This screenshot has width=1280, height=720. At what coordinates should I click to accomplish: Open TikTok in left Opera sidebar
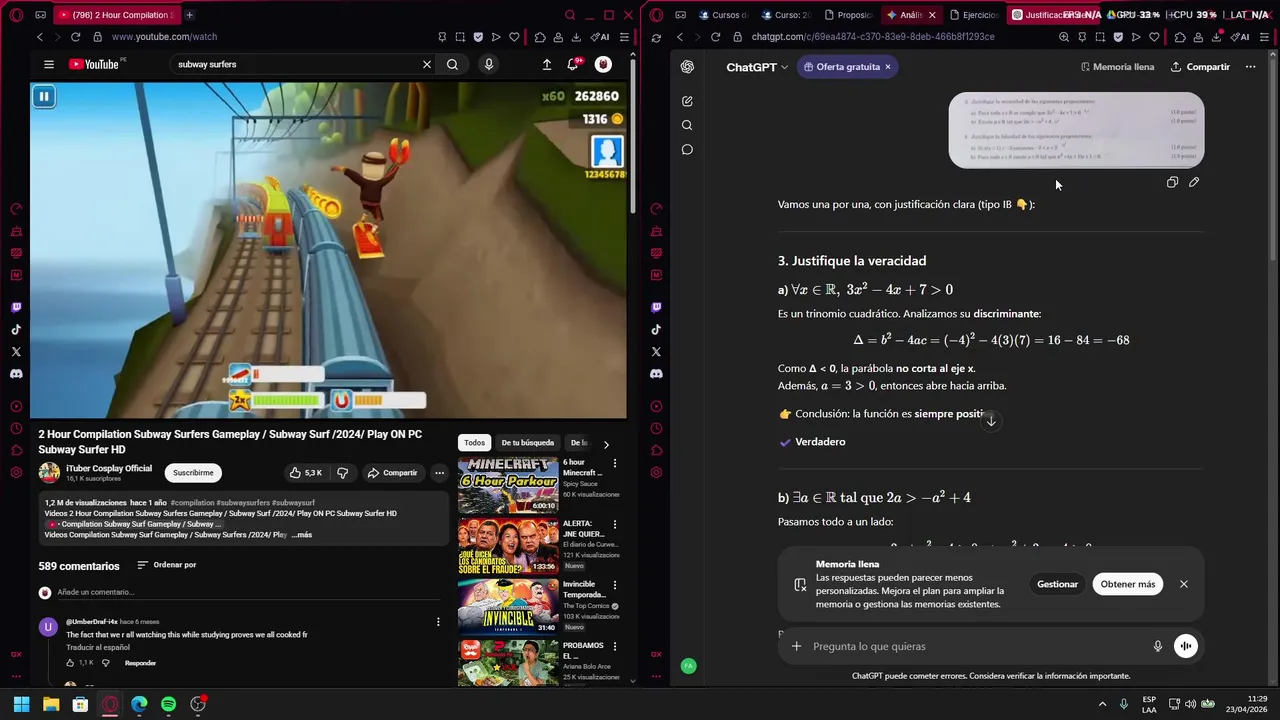pos(16,330)
